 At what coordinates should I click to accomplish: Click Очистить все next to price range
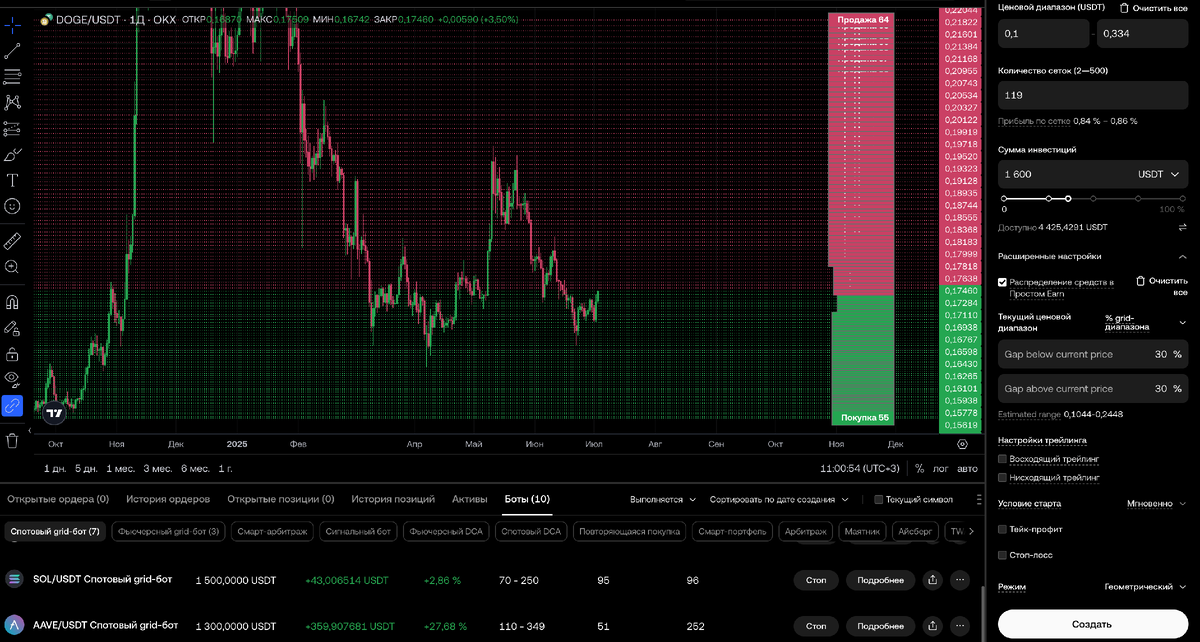pyautogui.click(x=1154, y=8)
